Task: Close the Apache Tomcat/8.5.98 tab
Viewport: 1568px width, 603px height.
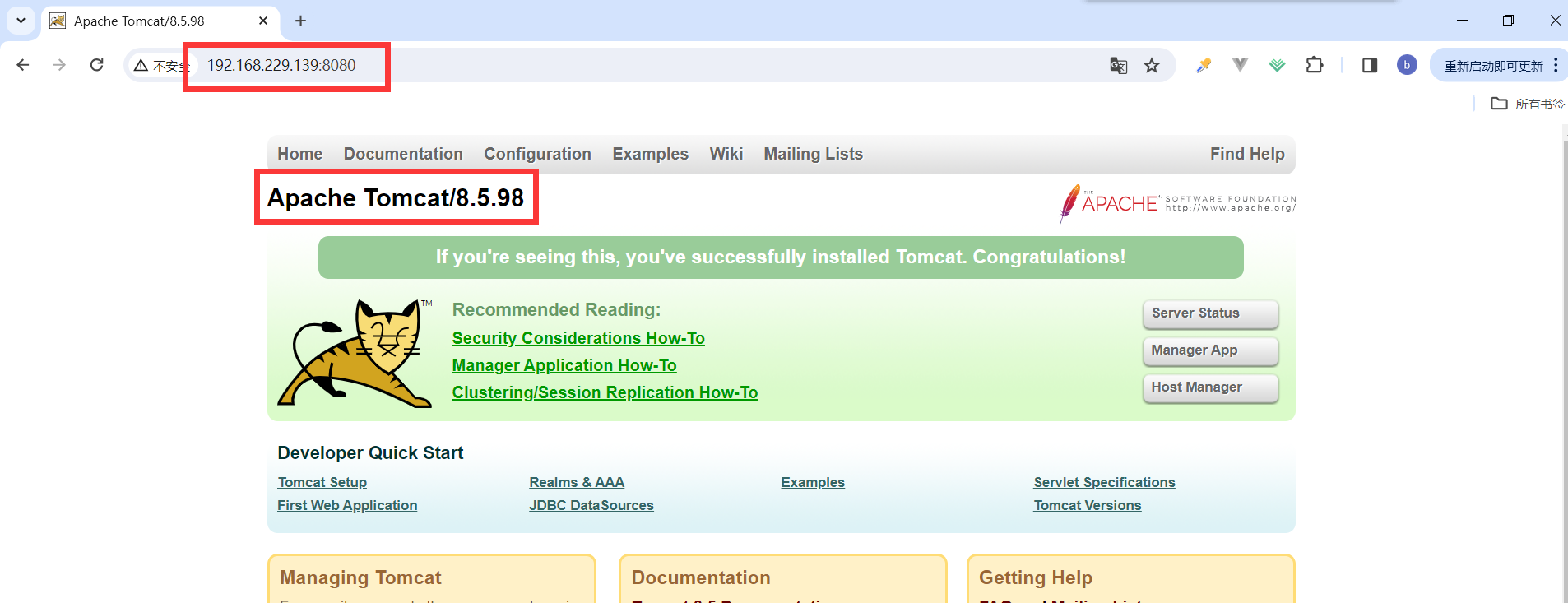Action: pos(263,21)
